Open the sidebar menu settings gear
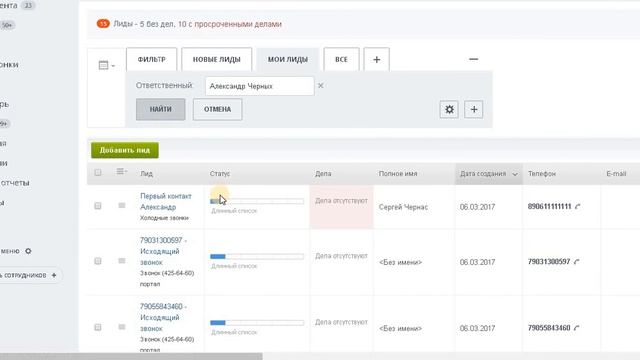Viewport: 640px width, 360px height. (x=28, y=251)
